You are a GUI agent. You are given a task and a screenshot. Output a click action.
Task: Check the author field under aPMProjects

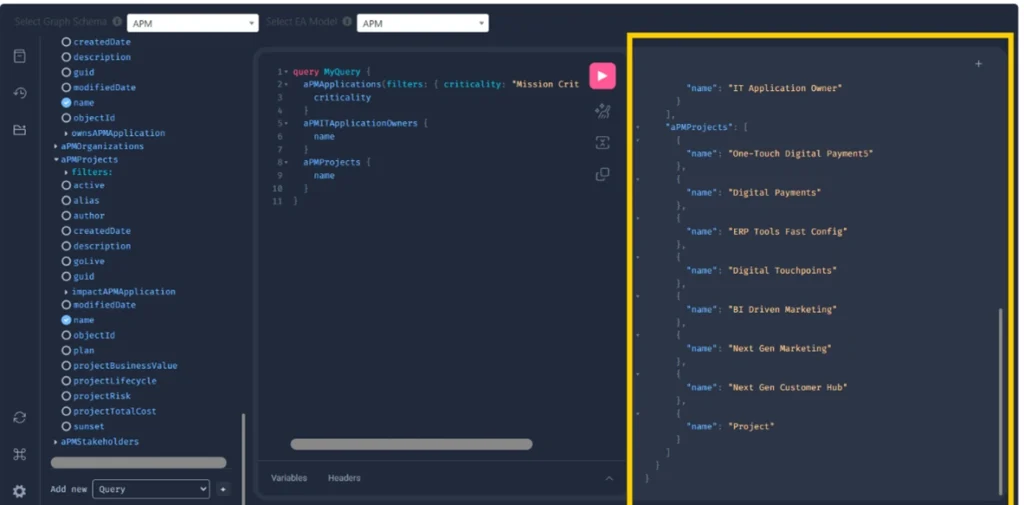pyautogui.click(x=66, y=216)
